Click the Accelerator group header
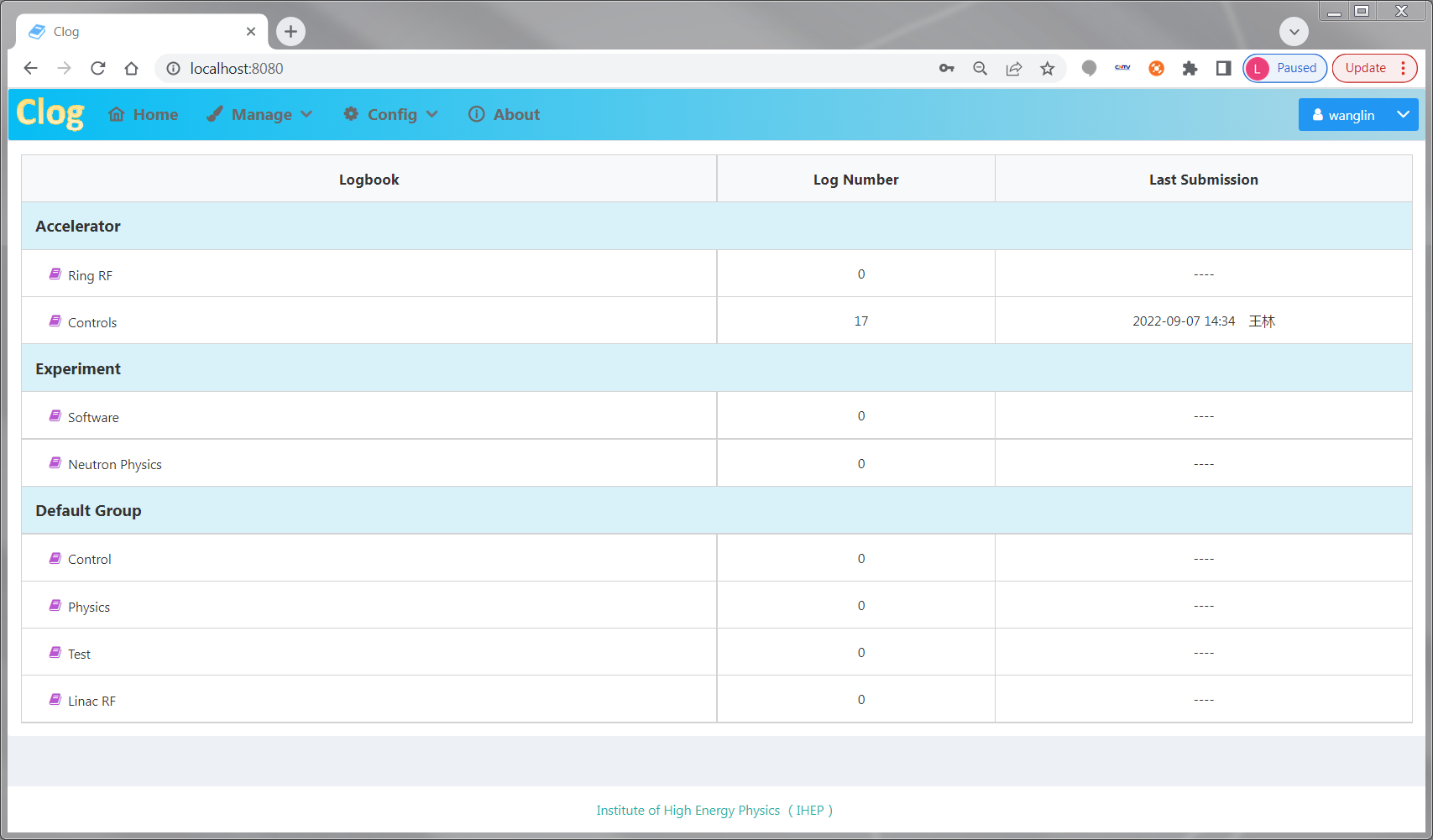The height and width of the screenshot is (840, 1433). point(717,226)
